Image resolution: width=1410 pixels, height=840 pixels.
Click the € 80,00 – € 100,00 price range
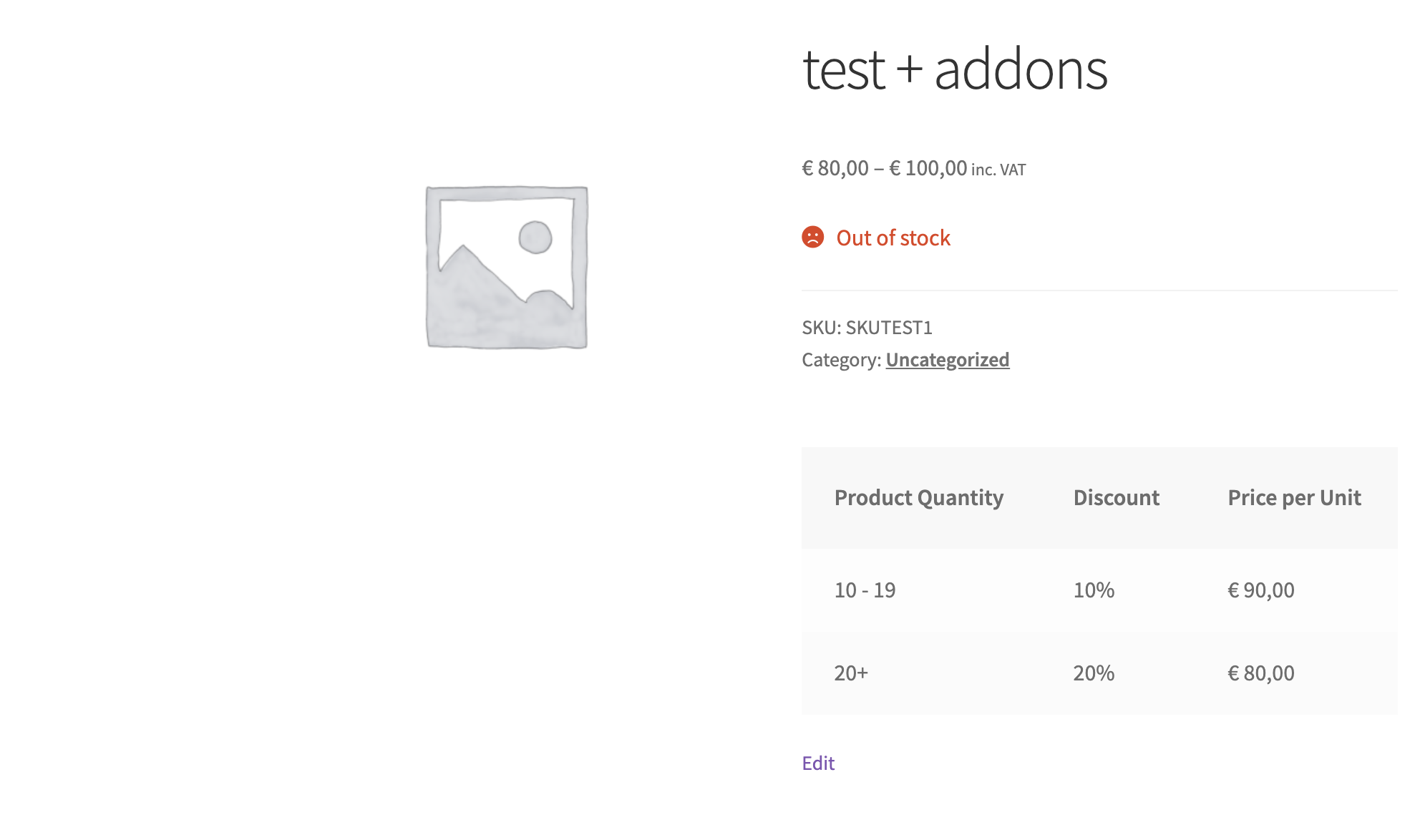[x=885, y=169]
